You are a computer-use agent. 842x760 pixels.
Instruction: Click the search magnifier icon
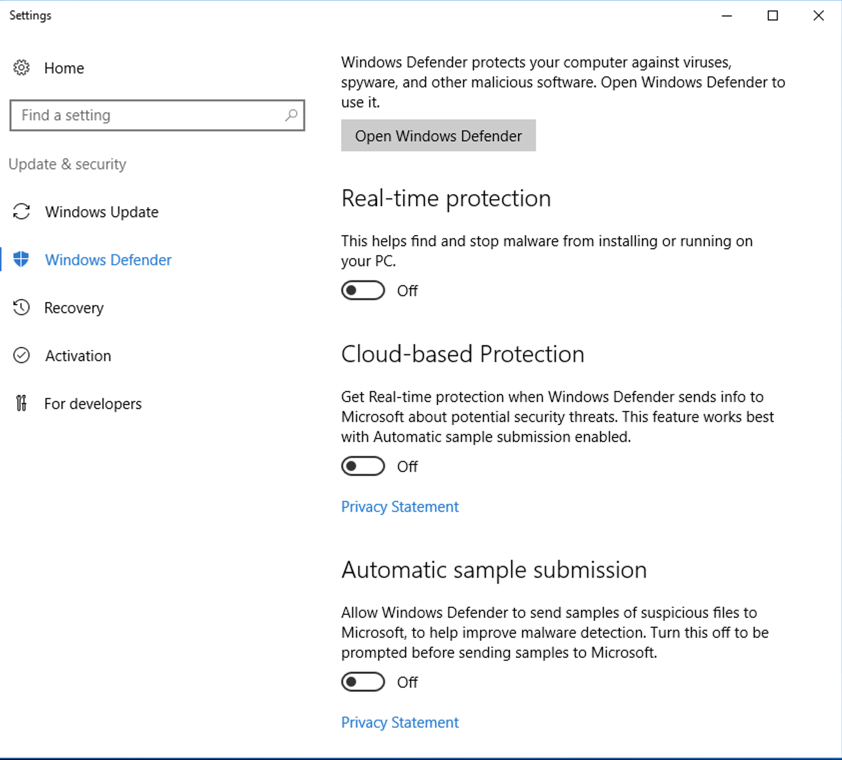click(x=291, y=115)
